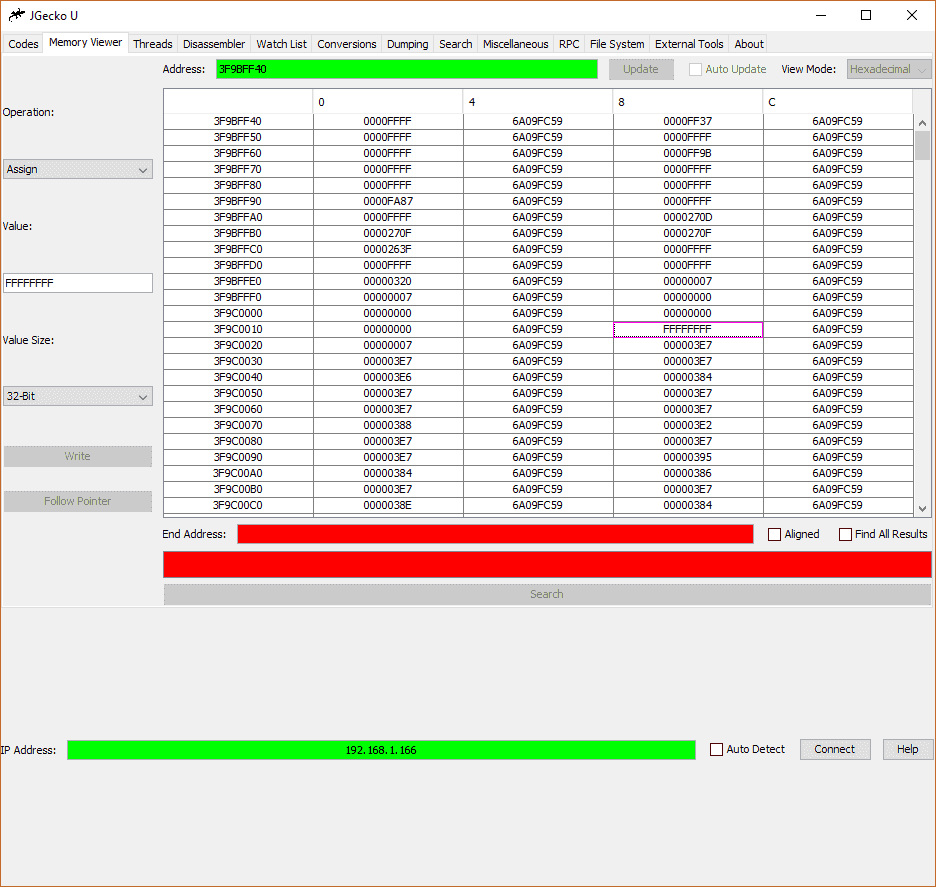Open the About tab
This screenshot has height=887, width=936.
tap(749, 44)
